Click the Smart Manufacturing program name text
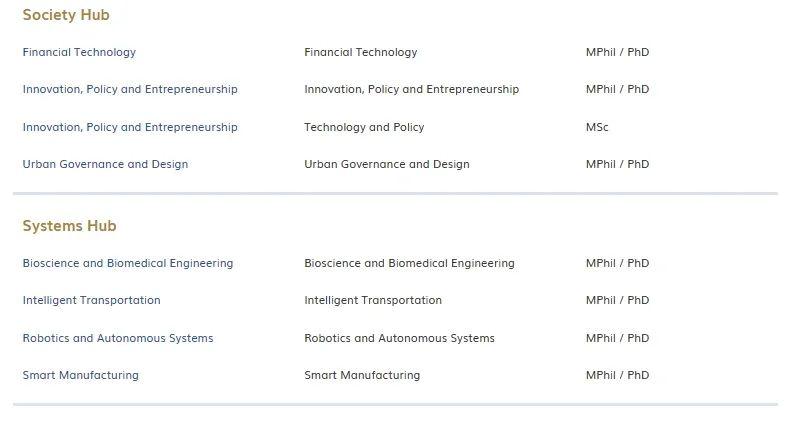Image resolution: width=790 pixels, height=424 pixels. pyautogui.click(x=362, y=375)
